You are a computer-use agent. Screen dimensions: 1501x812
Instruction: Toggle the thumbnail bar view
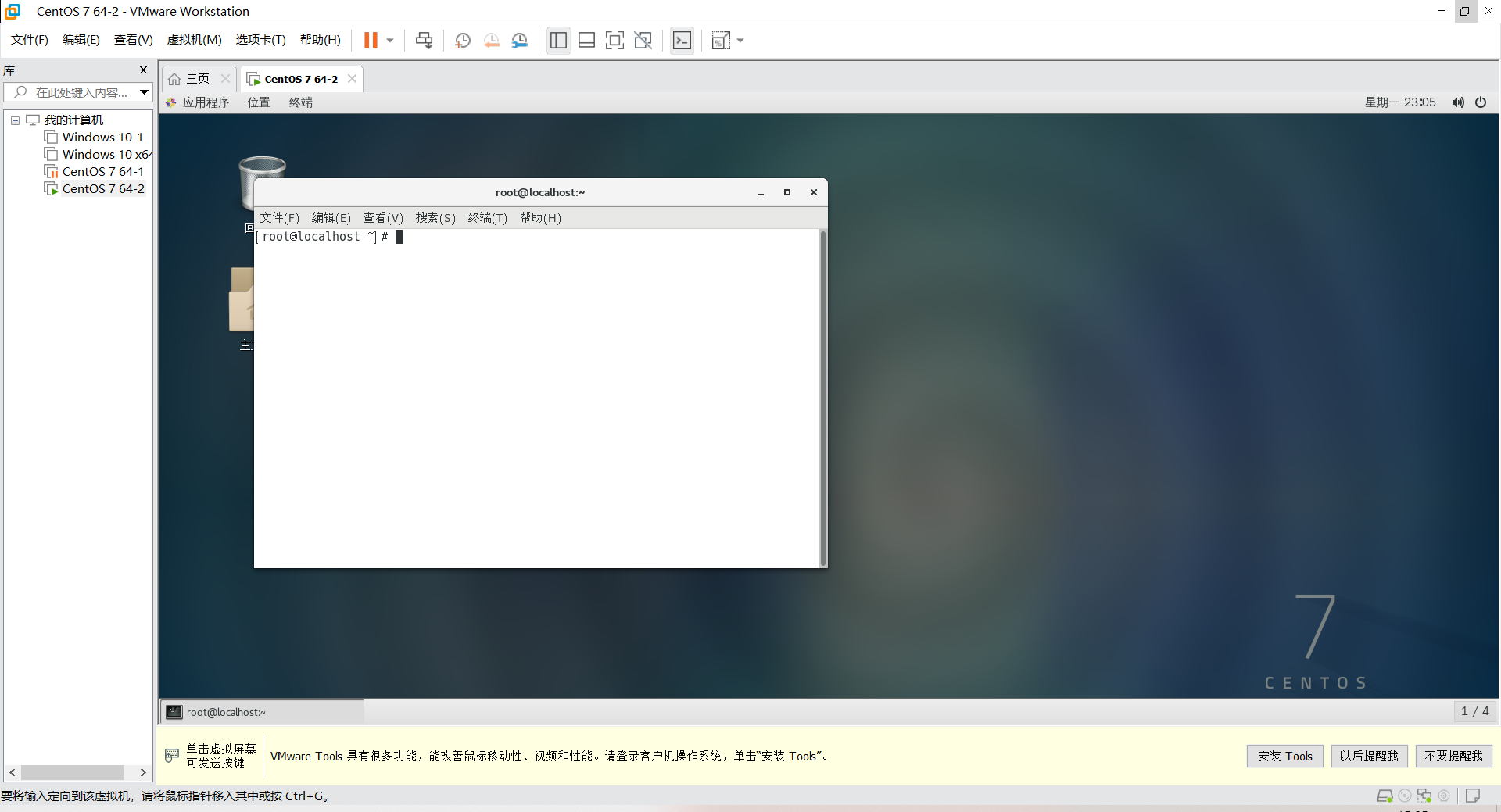(586, 40)
